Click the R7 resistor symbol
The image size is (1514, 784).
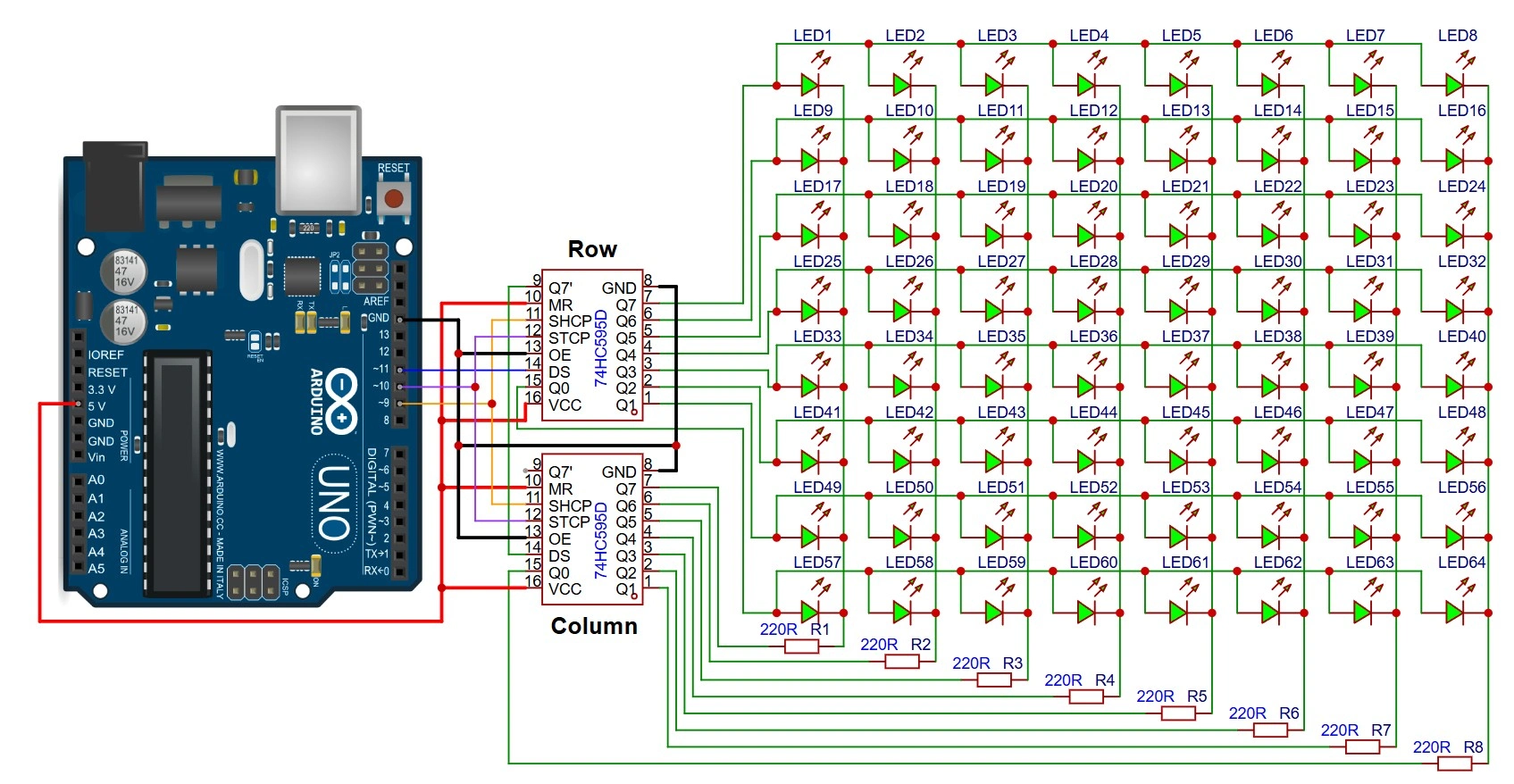click(x=1362, y=747)
